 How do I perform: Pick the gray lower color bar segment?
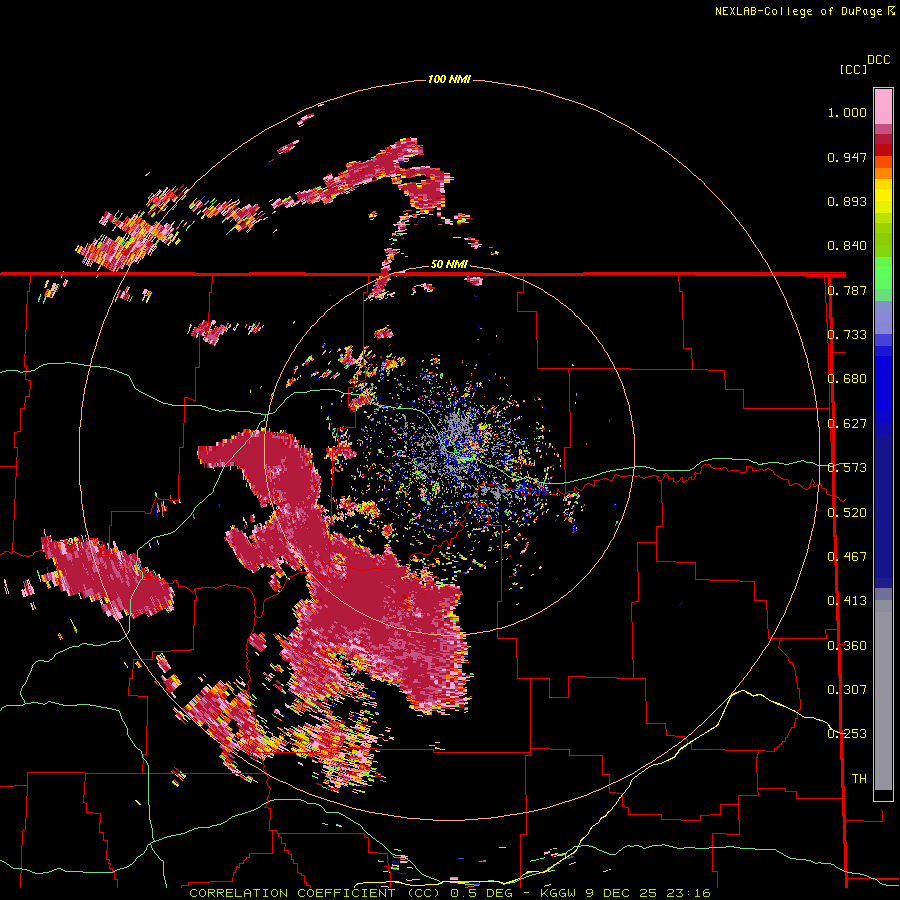(883, 695)
